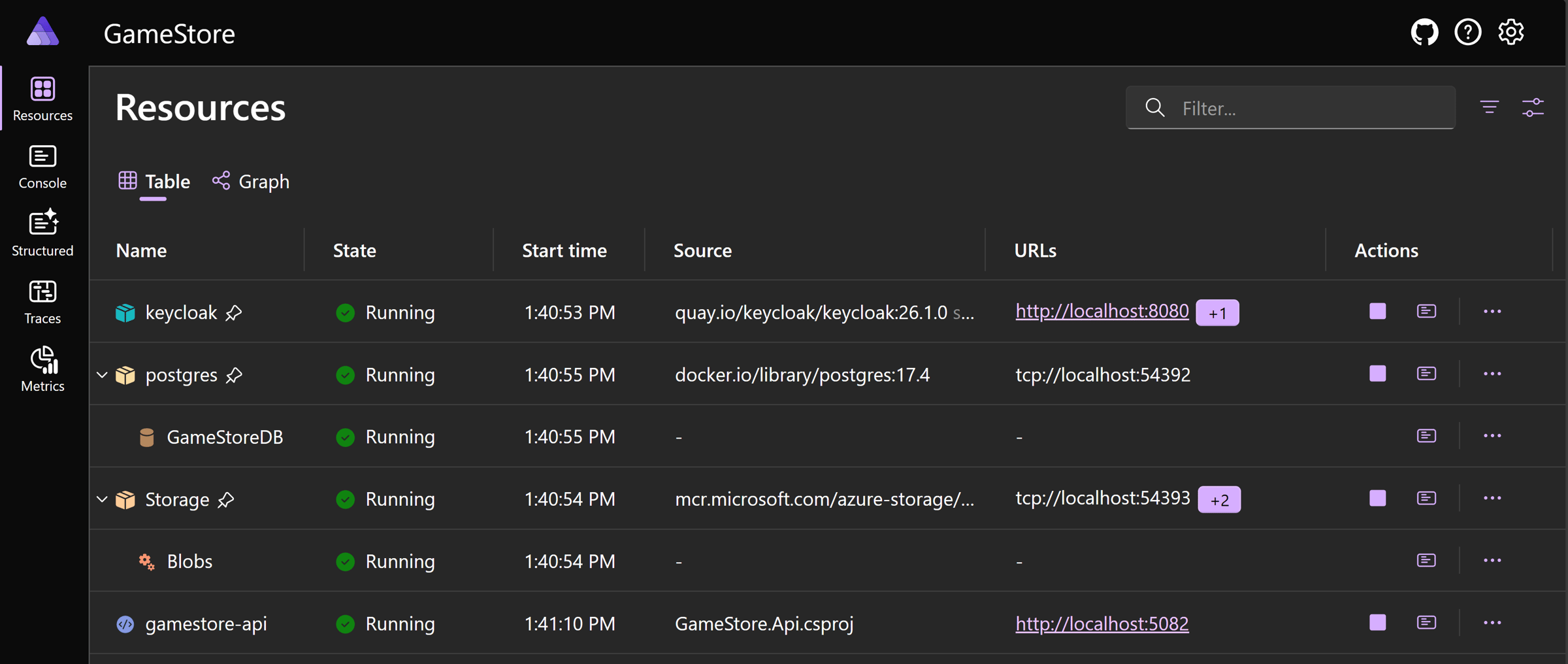Click keycloak's 1:40:53 PM start time

click(x=570, y=312)
